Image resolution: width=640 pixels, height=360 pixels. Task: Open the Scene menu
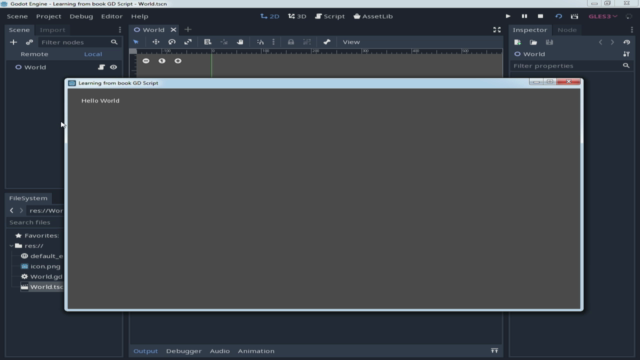click(17, 16)
